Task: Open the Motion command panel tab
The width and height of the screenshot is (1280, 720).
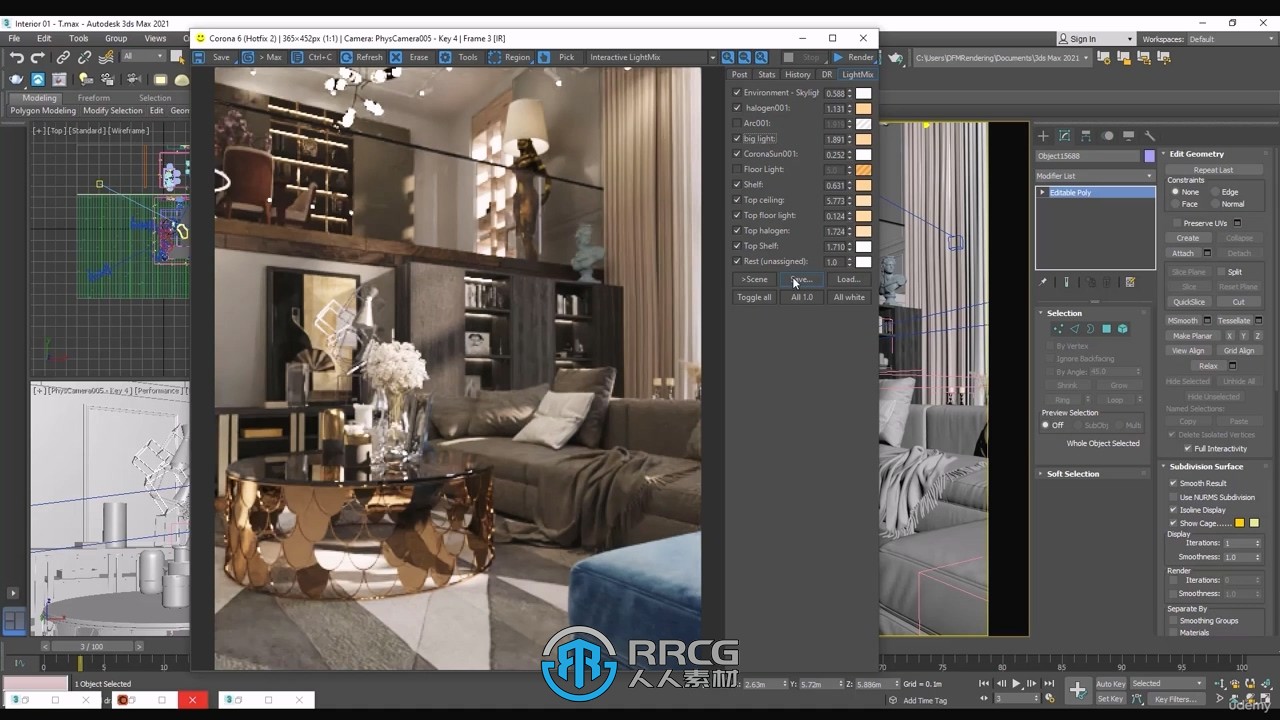Action: point(1107,135)
